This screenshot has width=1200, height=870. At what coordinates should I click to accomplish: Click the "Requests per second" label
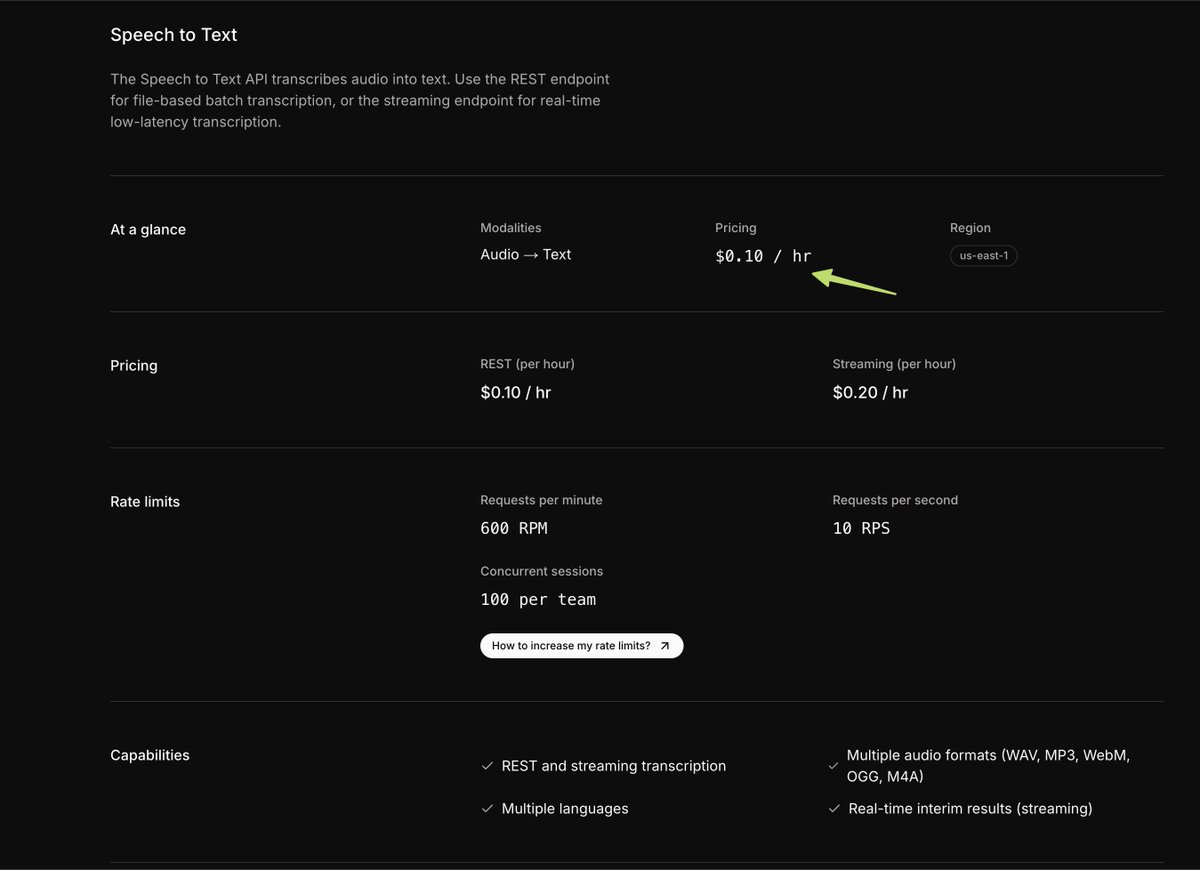(895, 500)
